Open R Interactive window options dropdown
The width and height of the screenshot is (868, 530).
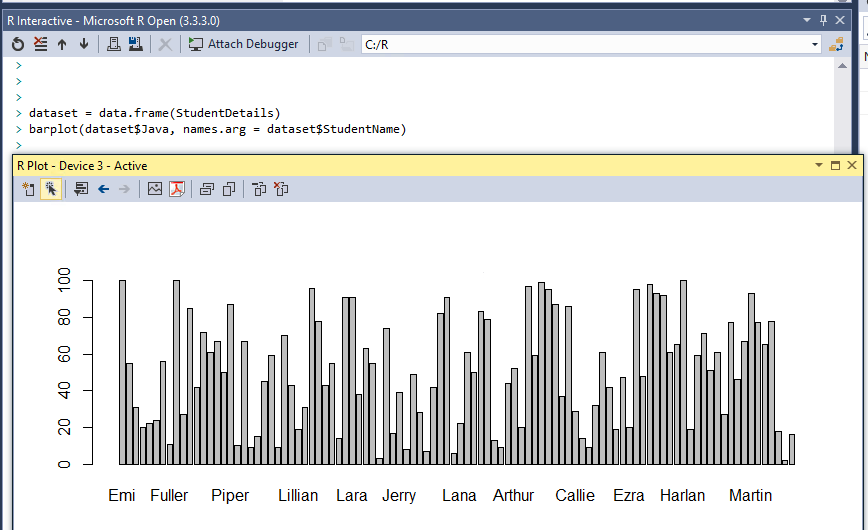pyautogui.click(x=807, y=20)
